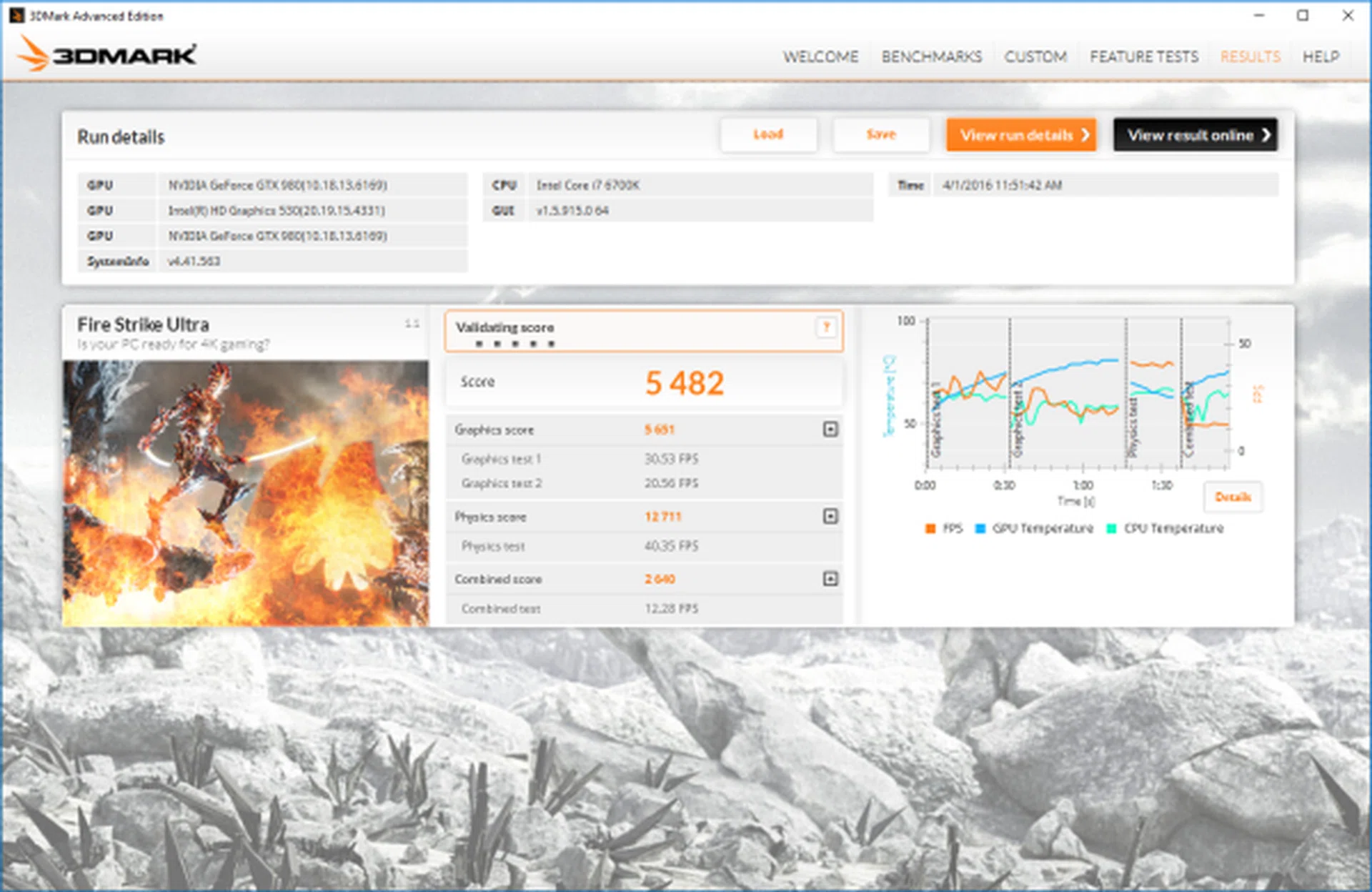The width and height of the screenshot is (1372, 892).
Task: Switch to the BENCHMARKS tab
Action: click(932, 56)
